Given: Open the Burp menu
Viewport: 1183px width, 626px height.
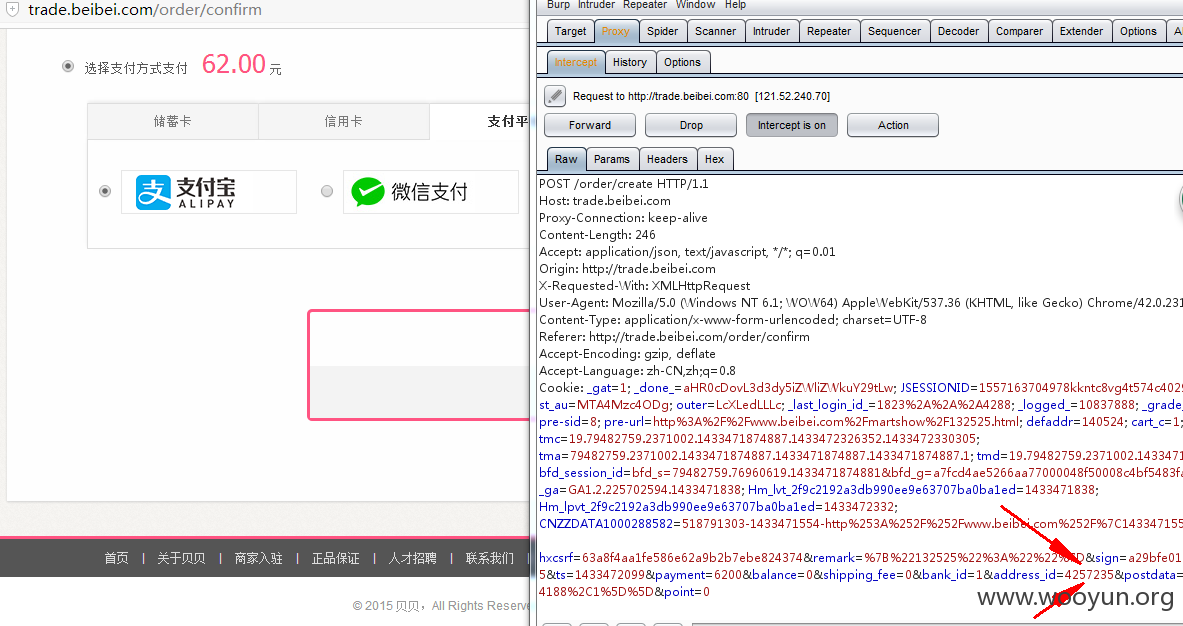Looking at the screenshot, I should [558, 5].
